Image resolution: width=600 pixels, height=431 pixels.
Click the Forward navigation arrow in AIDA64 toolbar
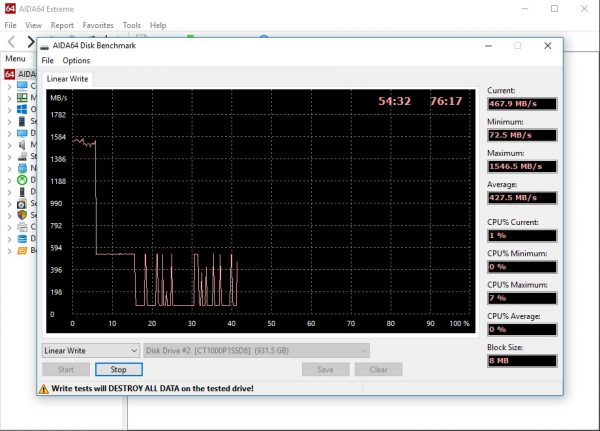coord(31,42)
